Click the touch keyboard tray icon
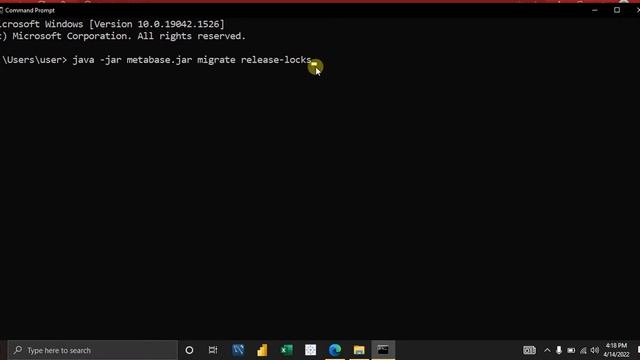 pos(529,350)
